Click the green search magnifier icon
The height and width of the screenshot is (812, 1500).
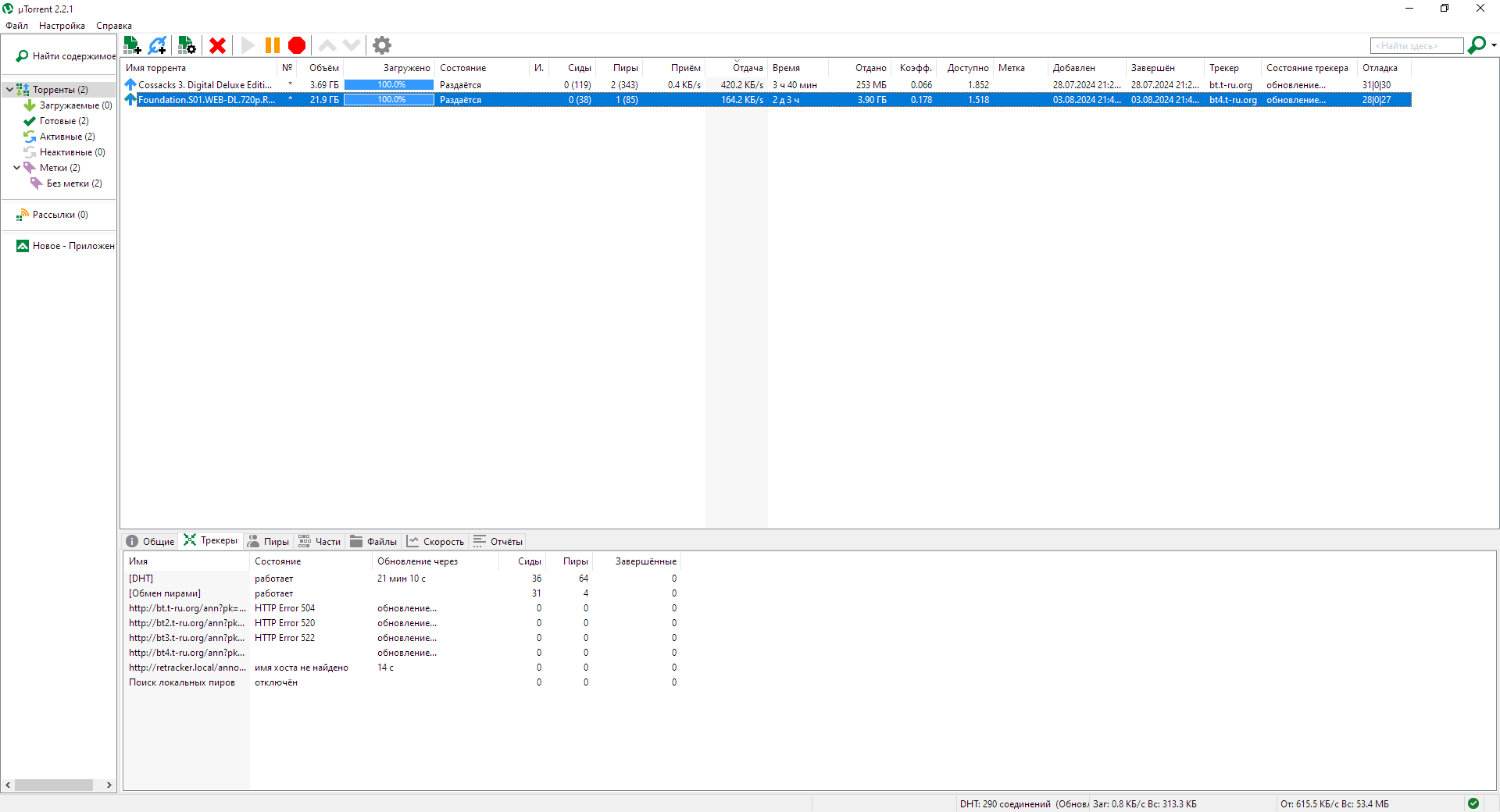pos(1477,45)
